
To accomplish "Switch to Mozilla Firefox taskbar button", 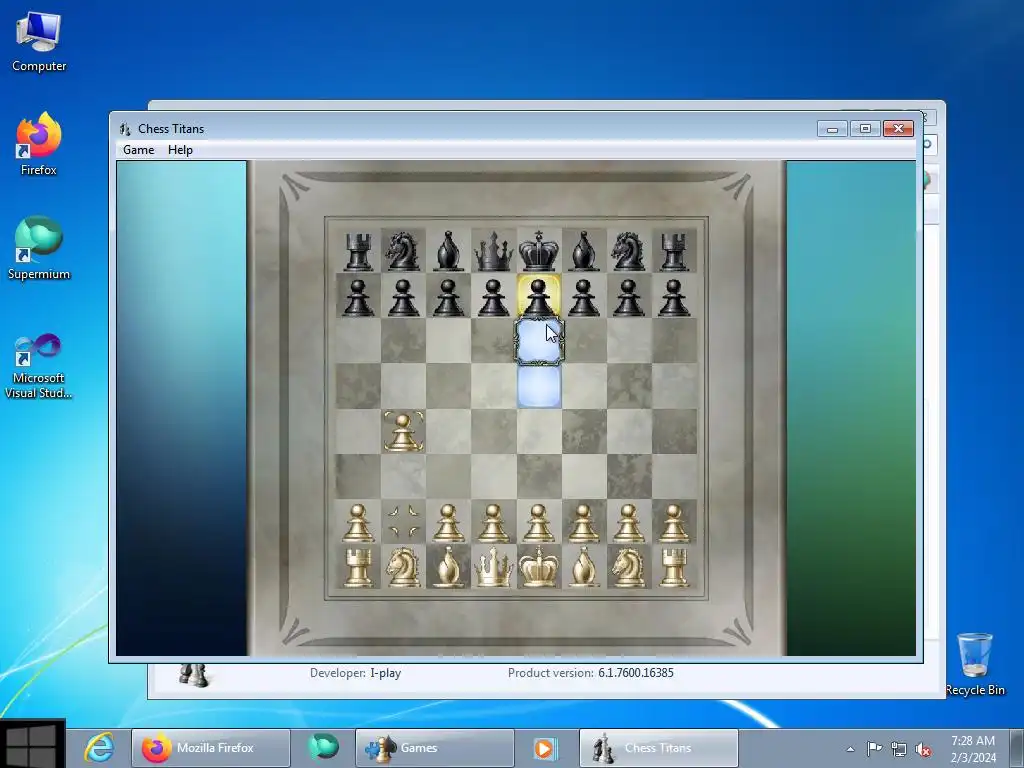I will pyautogui.click(x=210, y=748).
